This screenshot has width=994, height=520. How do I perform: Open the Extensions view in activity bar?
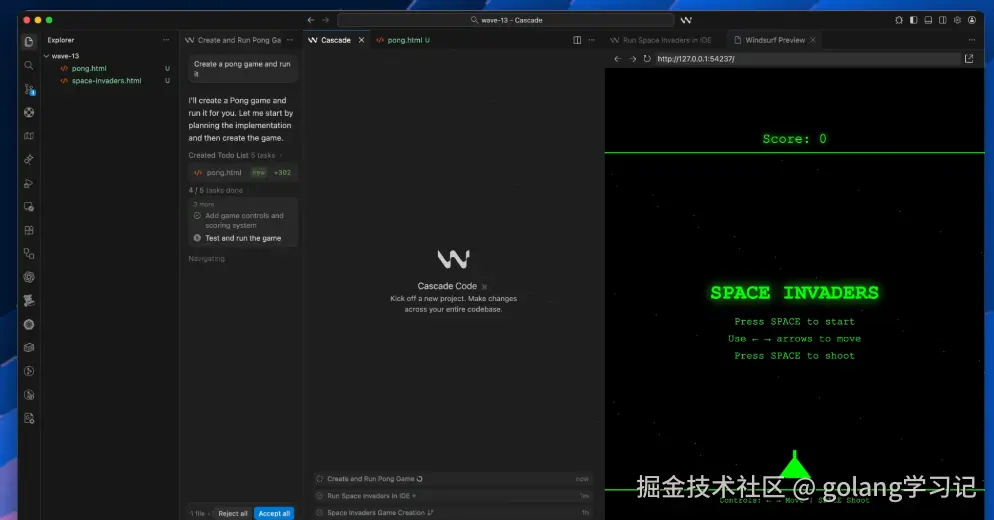(x=29, y=230)
